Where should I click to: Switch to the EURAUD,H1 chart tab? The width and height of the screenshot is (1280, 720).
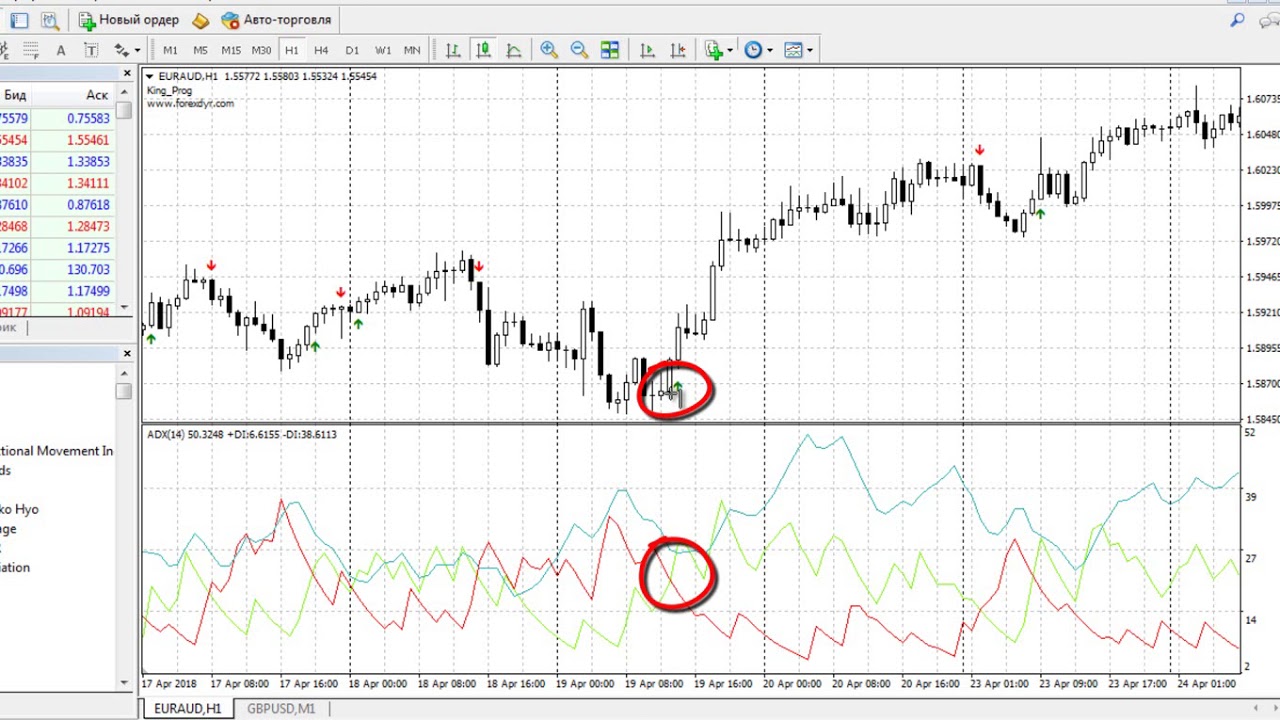(187, 708)
